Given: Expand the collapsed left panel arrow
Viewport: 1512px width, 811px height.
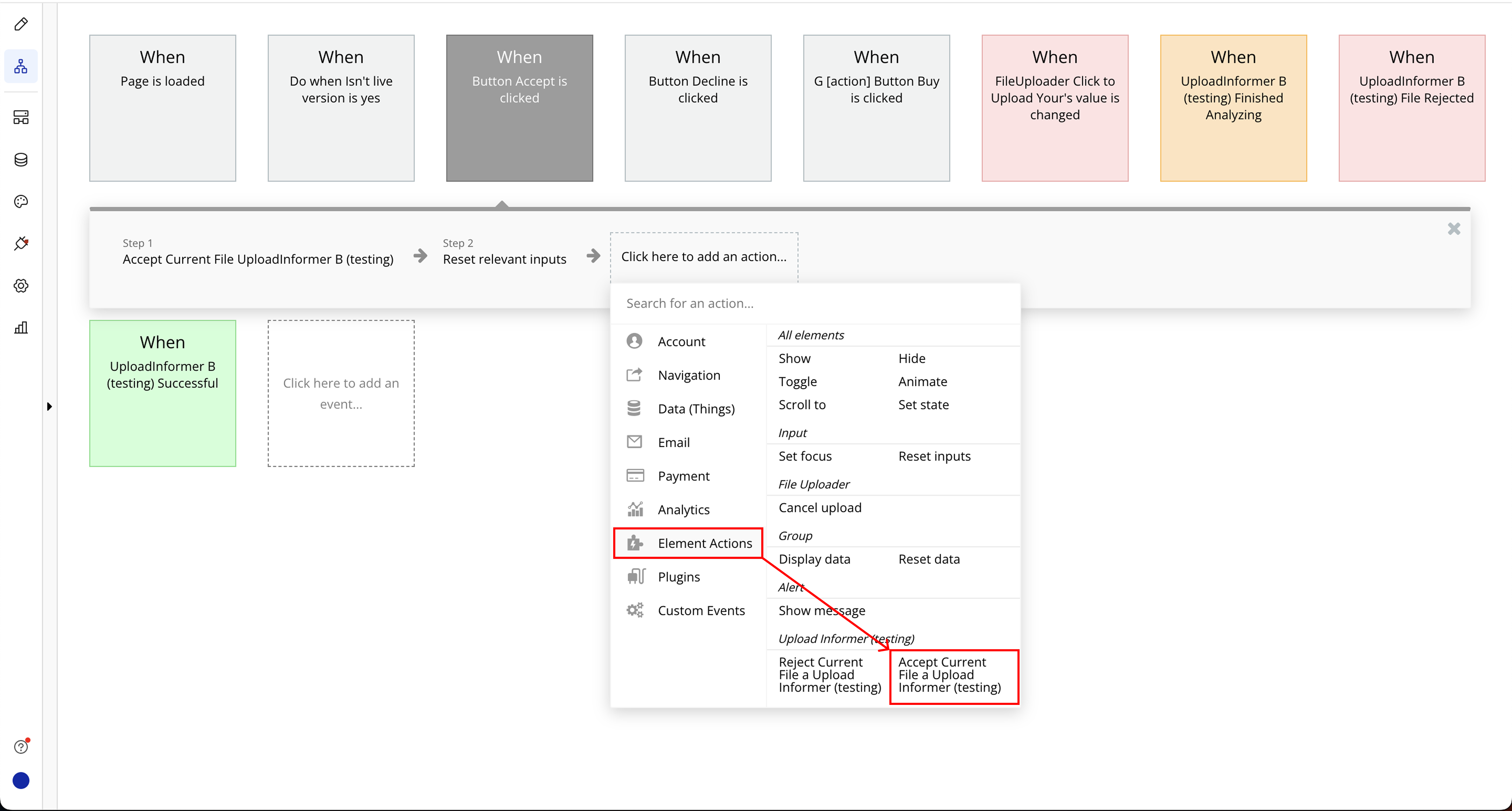Looking at the screenshot, I should point(49,407).
